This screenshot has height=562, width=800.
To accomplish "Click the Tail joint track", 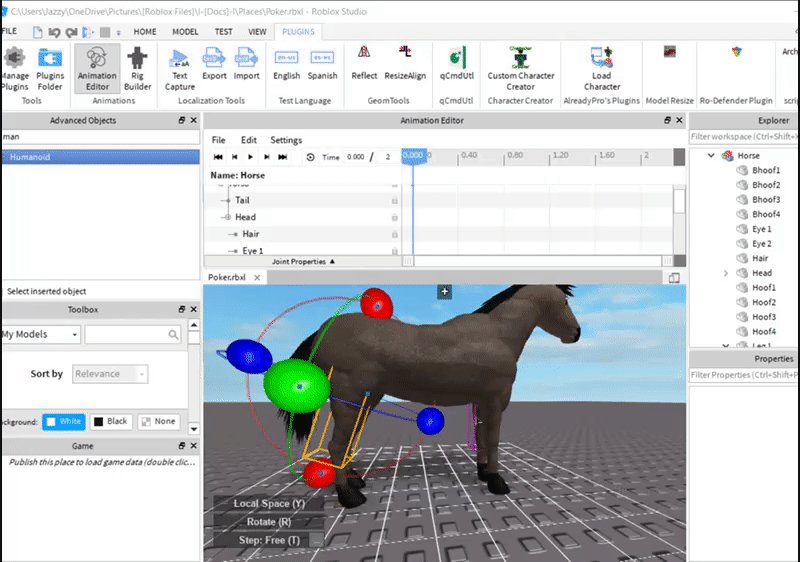I will pyautogui.click(x=242, y=200).
